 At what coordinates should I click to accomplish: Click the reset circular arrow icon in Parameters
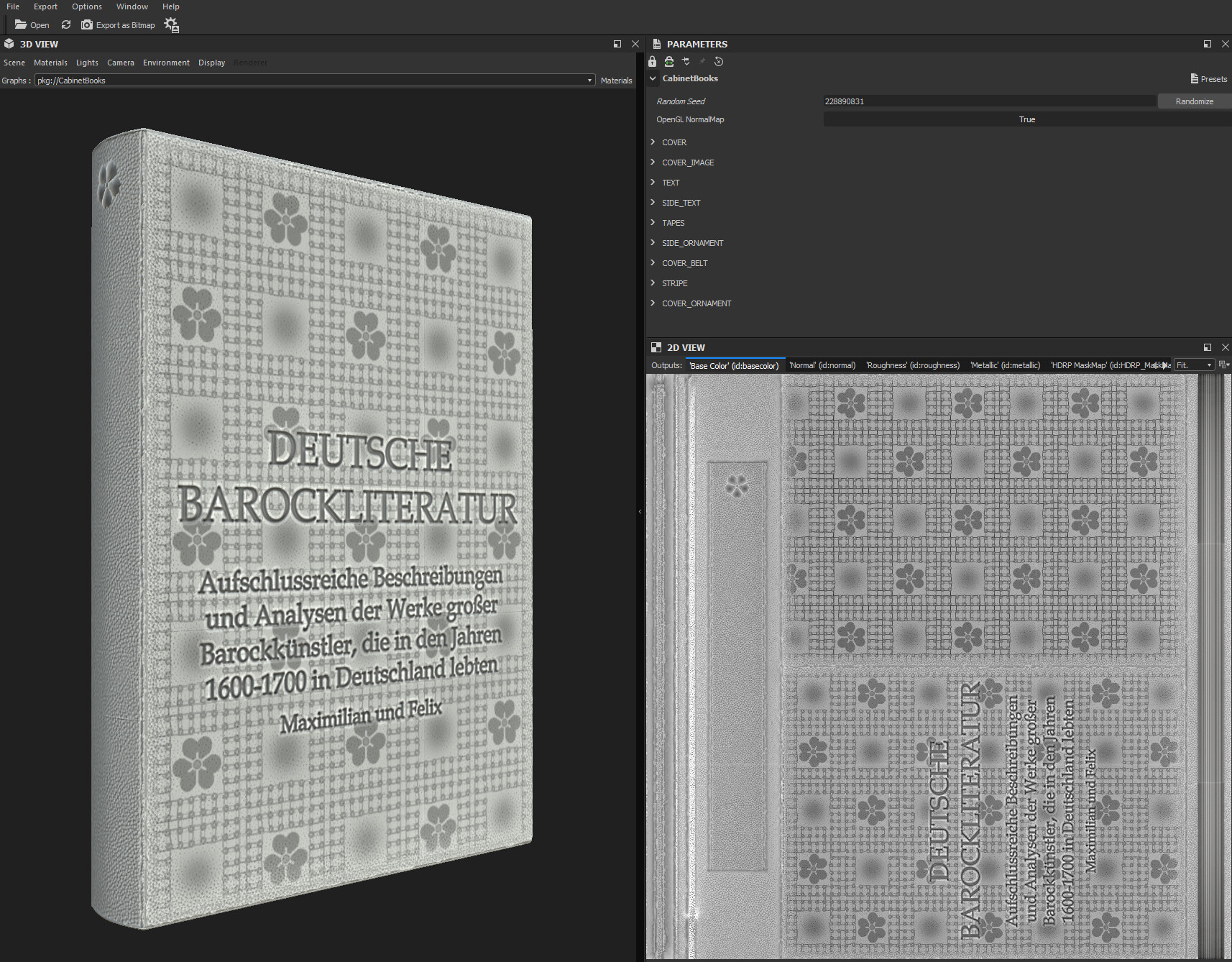click(719, 62)
